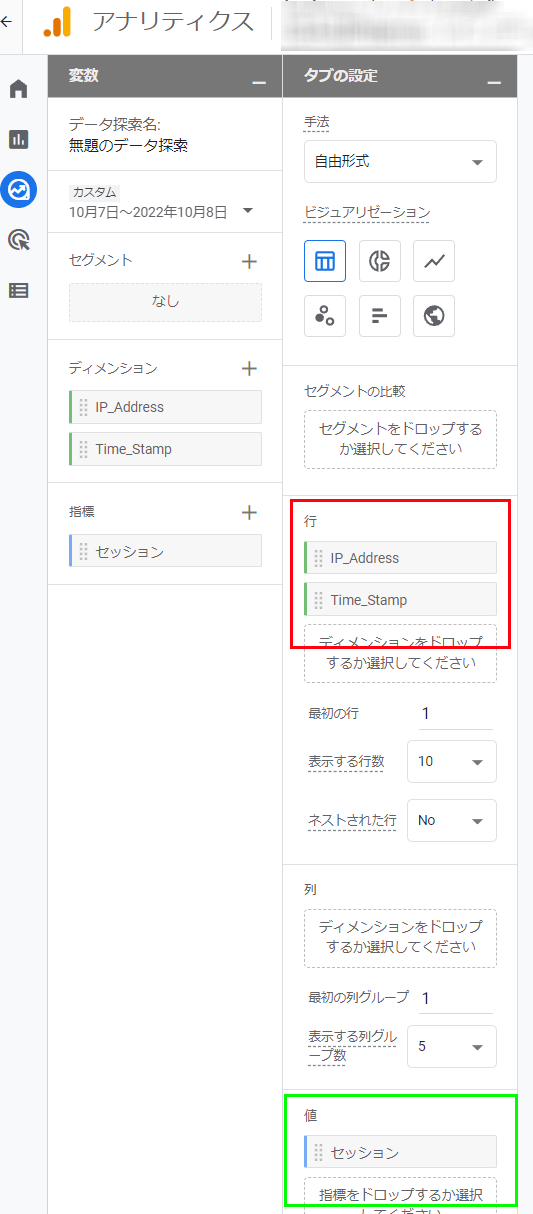Add a new segment with plus icon
This screenshot has width=533, height=1214.
250,261
